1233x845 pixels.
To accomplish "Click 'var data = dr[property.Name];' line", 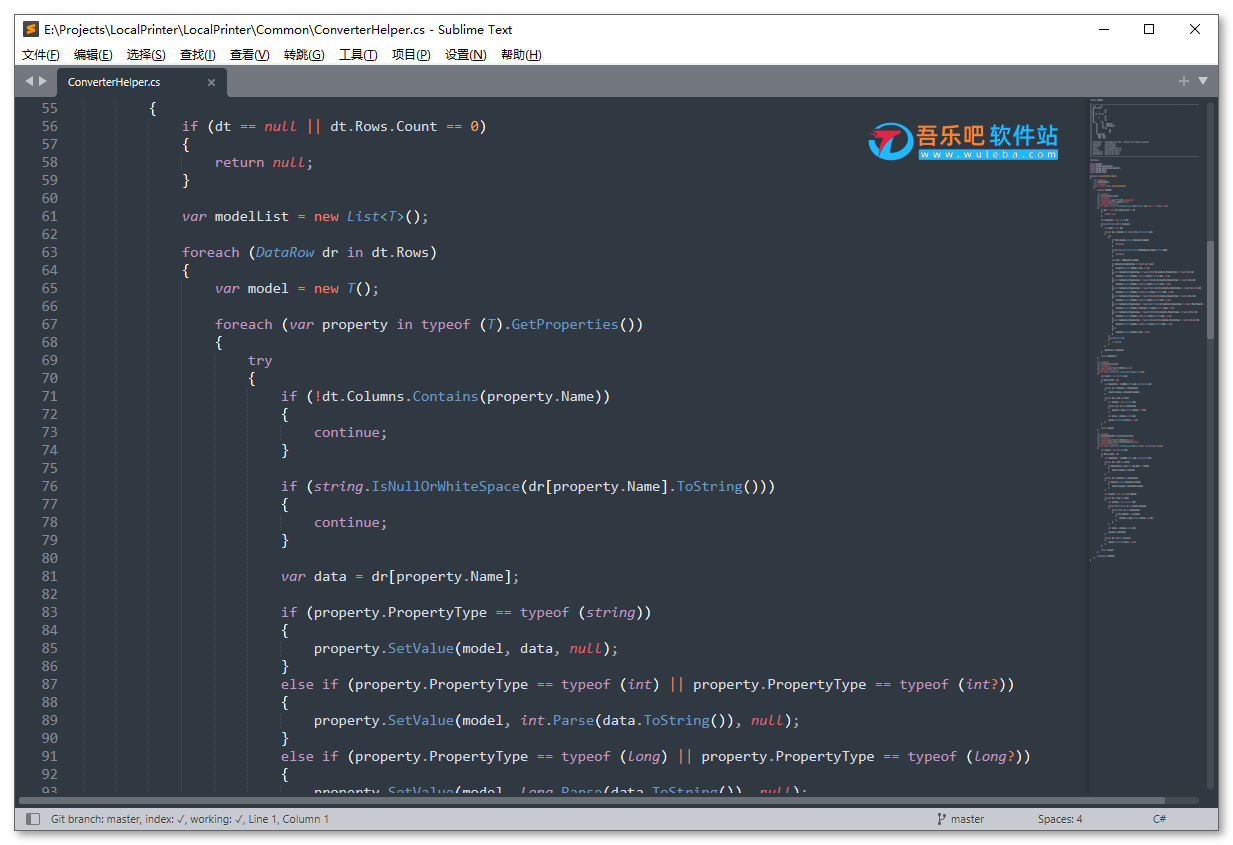I will pyautogui.click(x=400, y=576).
